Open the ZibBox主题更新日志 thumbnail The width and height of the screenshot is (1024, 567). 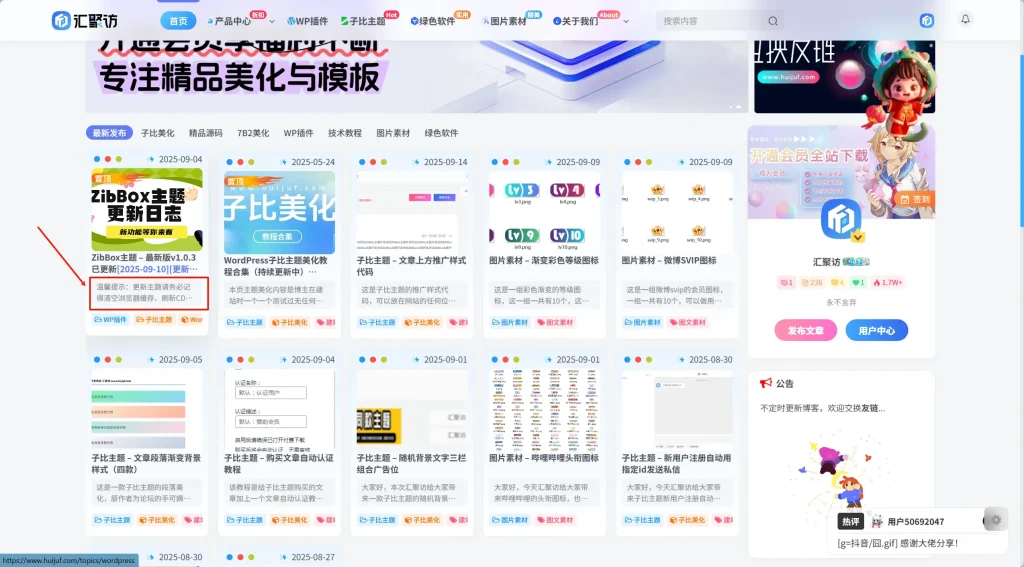[147, 209]
